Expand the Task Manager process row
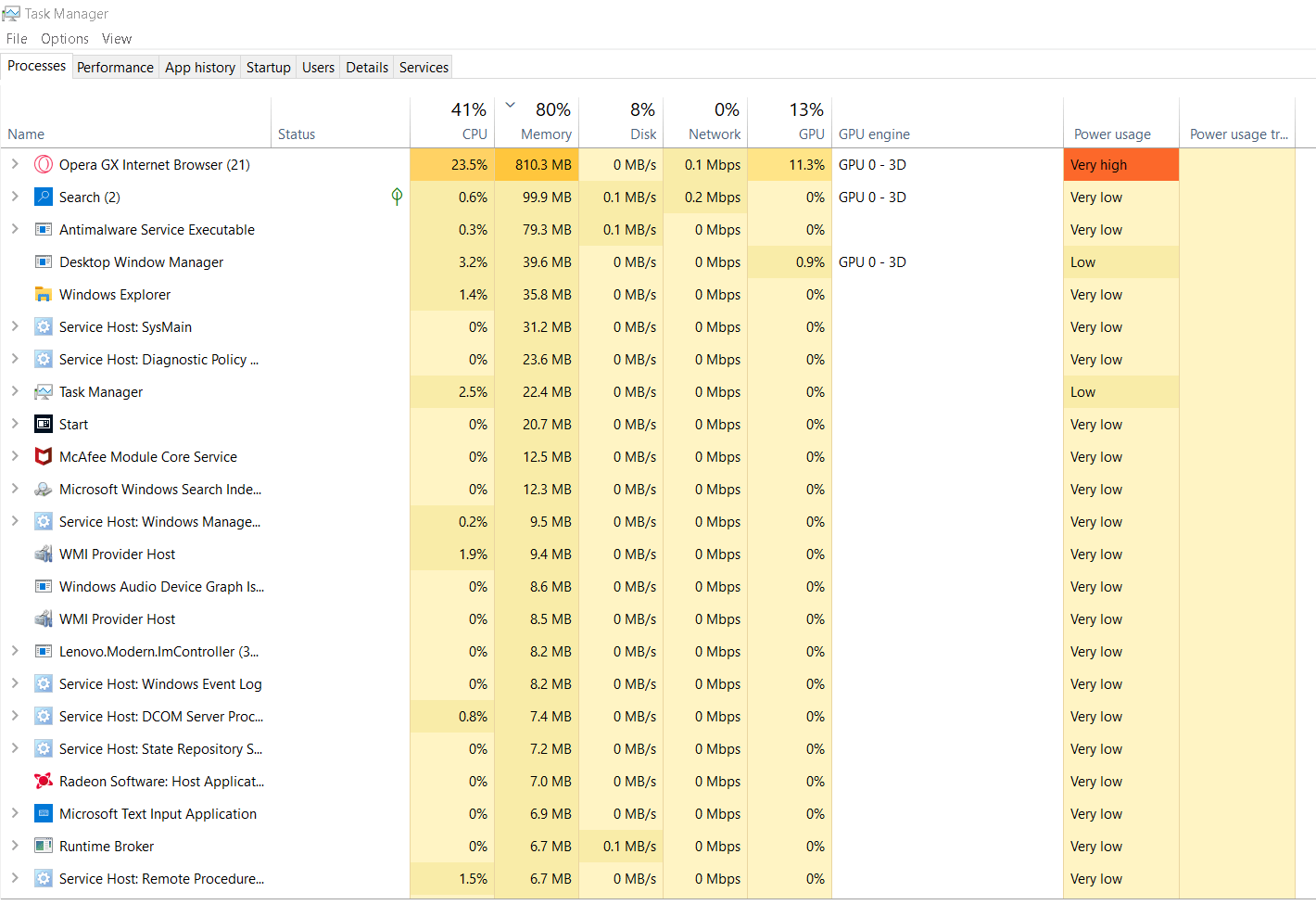 tap(15, 391)
